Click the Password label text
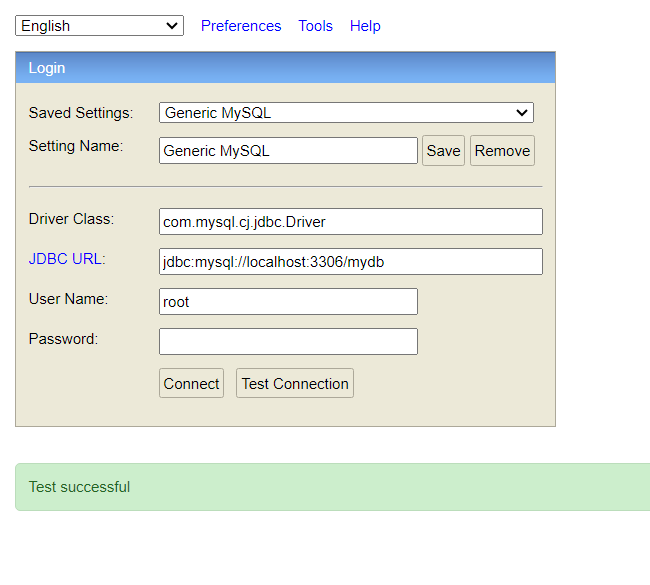The width and height of the screenshot is (650, 585). click(x=63, y=339)
